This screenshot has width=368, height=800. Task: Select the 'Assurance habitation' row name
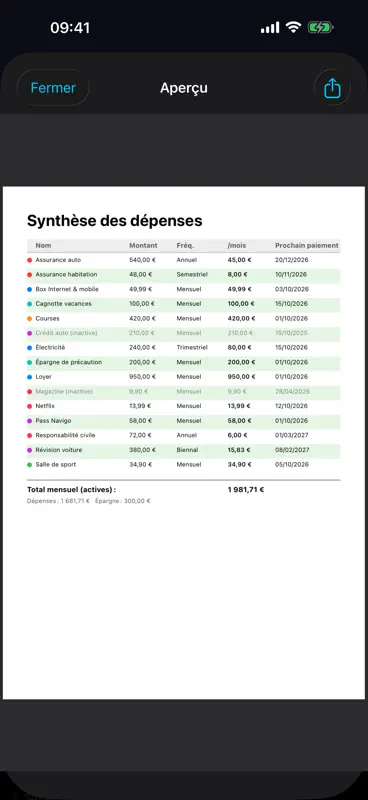click(x=66, y=274)
